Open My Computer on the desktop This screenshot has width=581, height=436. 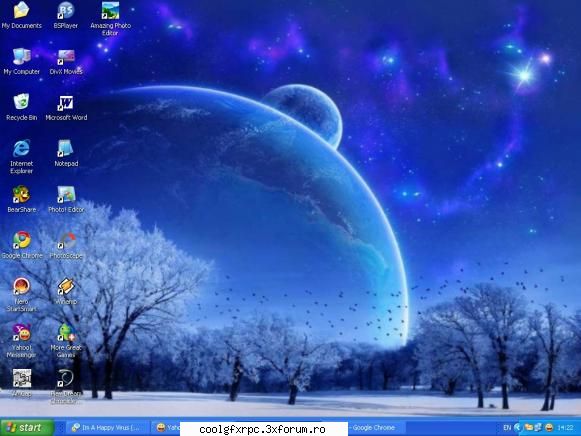point(21,61)
